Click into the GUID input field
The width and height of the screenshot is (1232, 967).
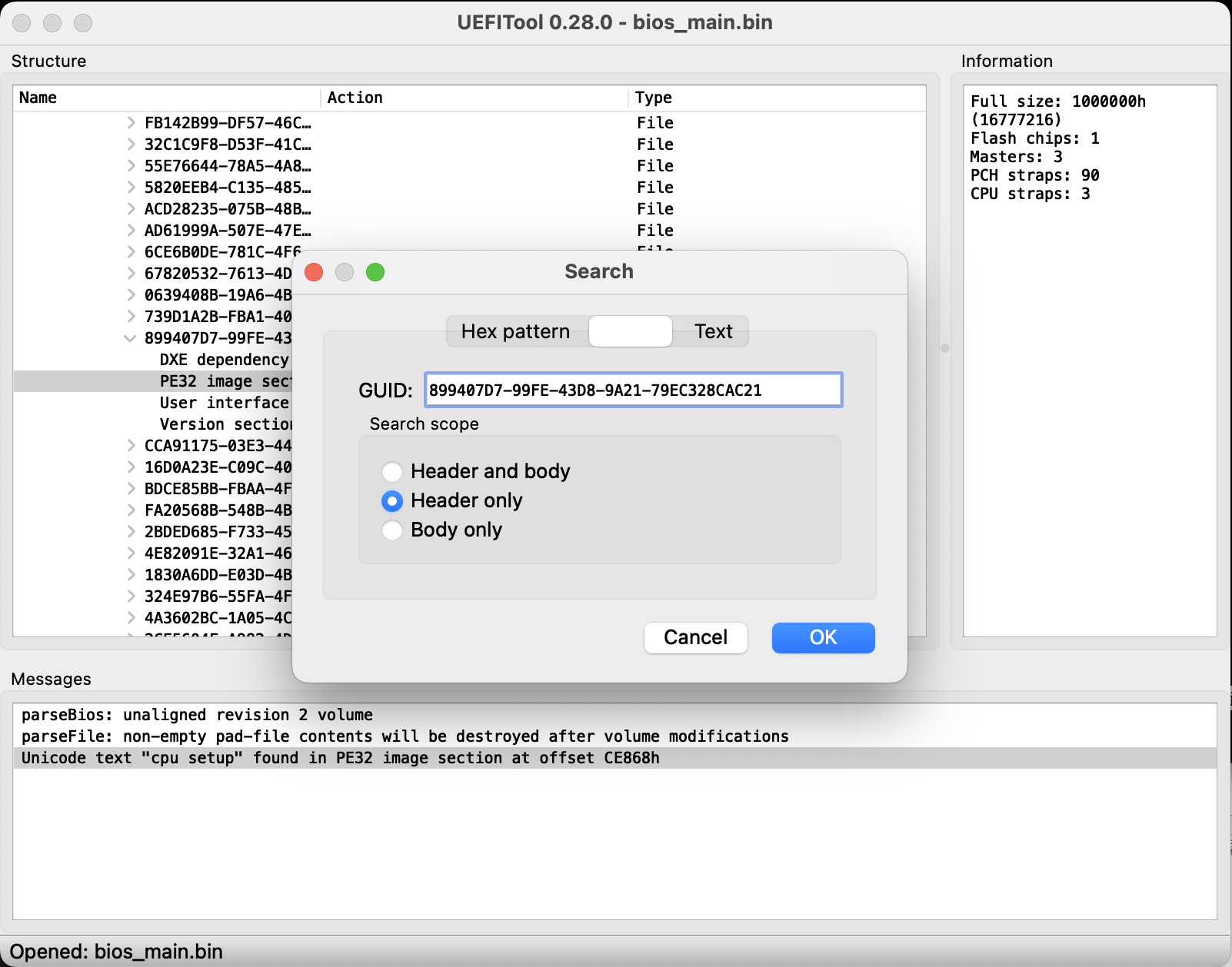pos(634,390)
